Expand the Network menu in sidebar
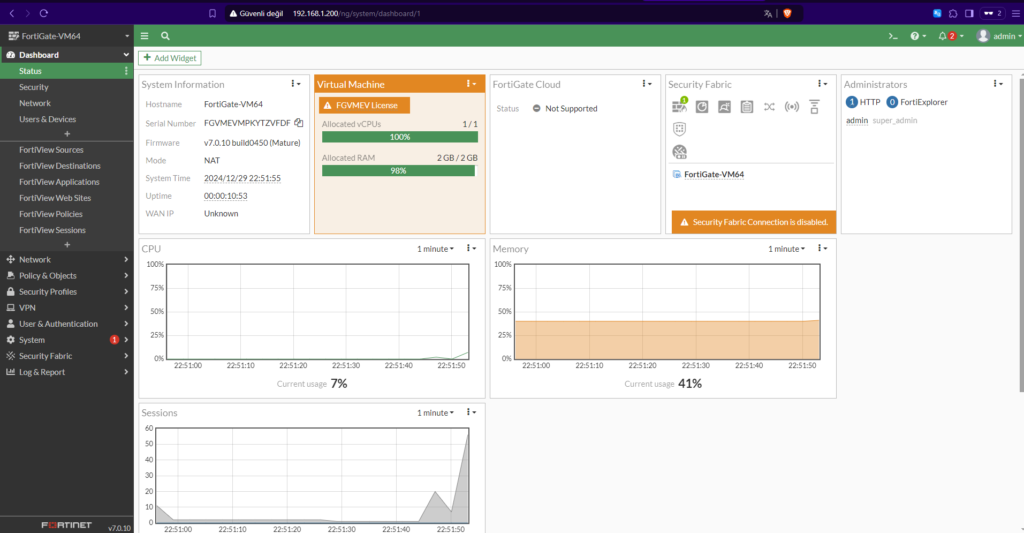Viewport: 1024px width, 533px height. [x=67, y=259]
